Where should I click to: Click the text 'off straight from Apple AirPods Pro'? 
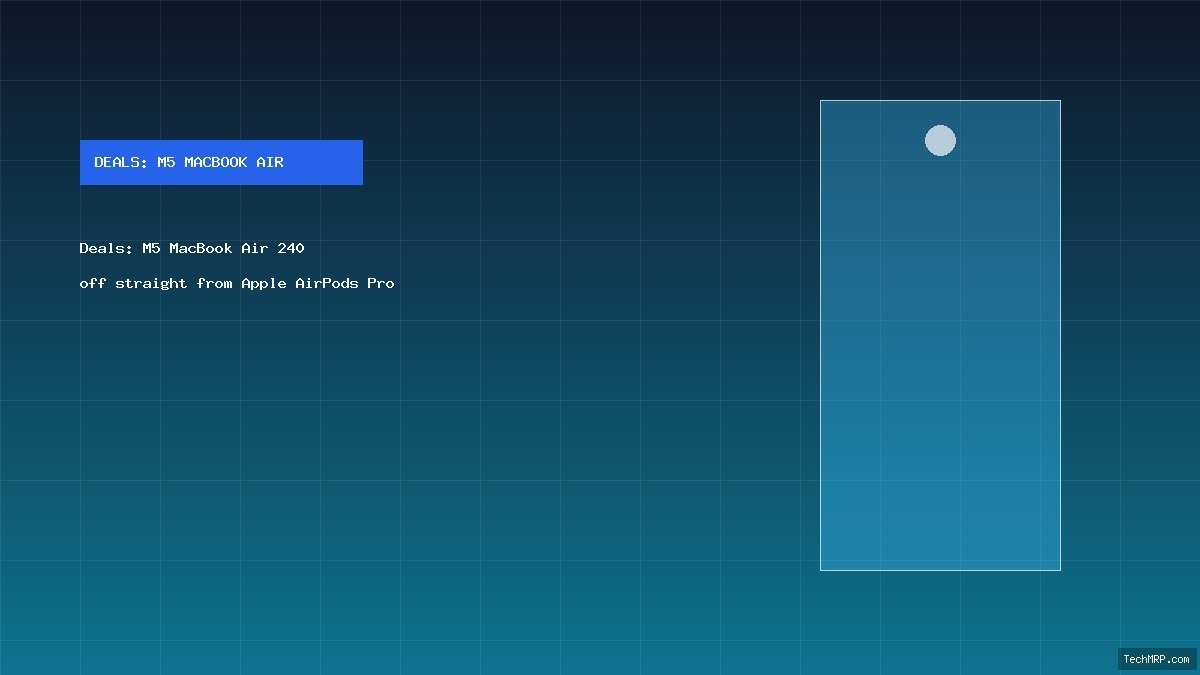pos(237,283)
